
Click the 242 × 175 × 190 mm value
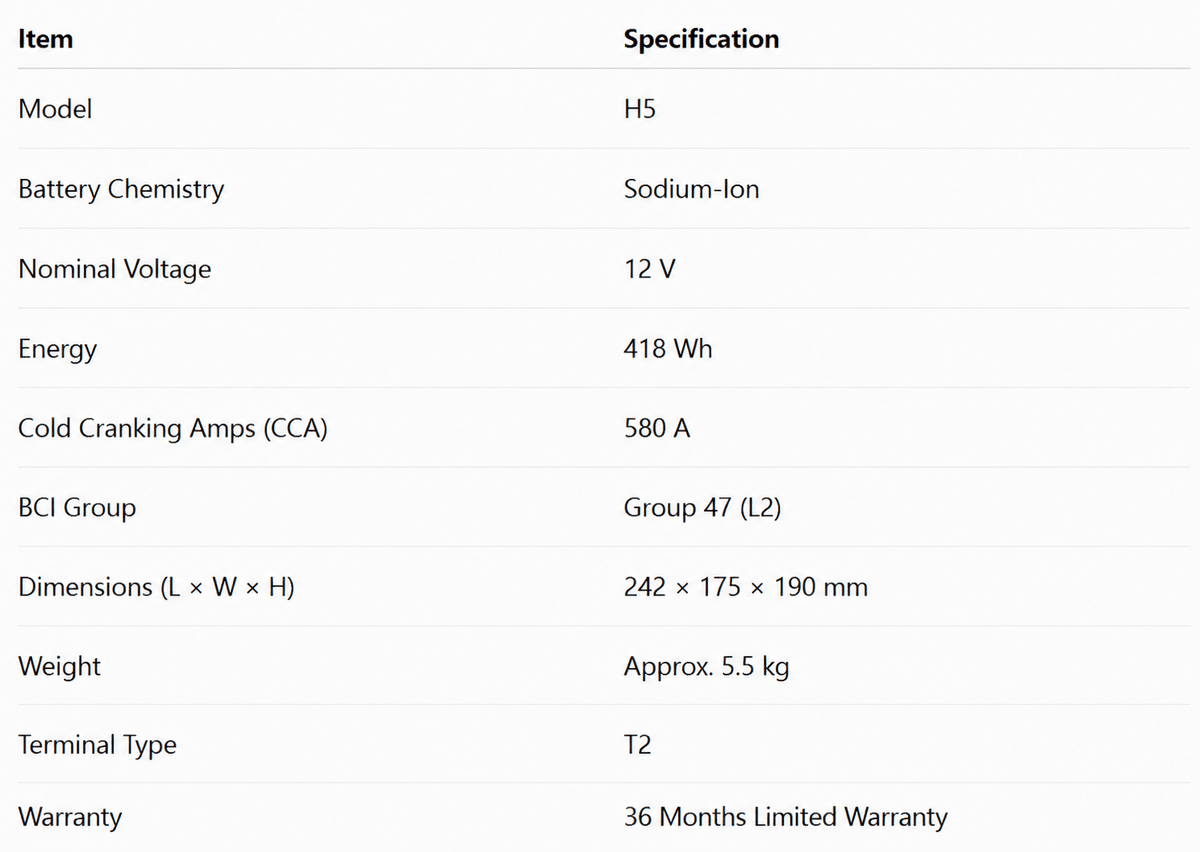[x=745, y=587]
